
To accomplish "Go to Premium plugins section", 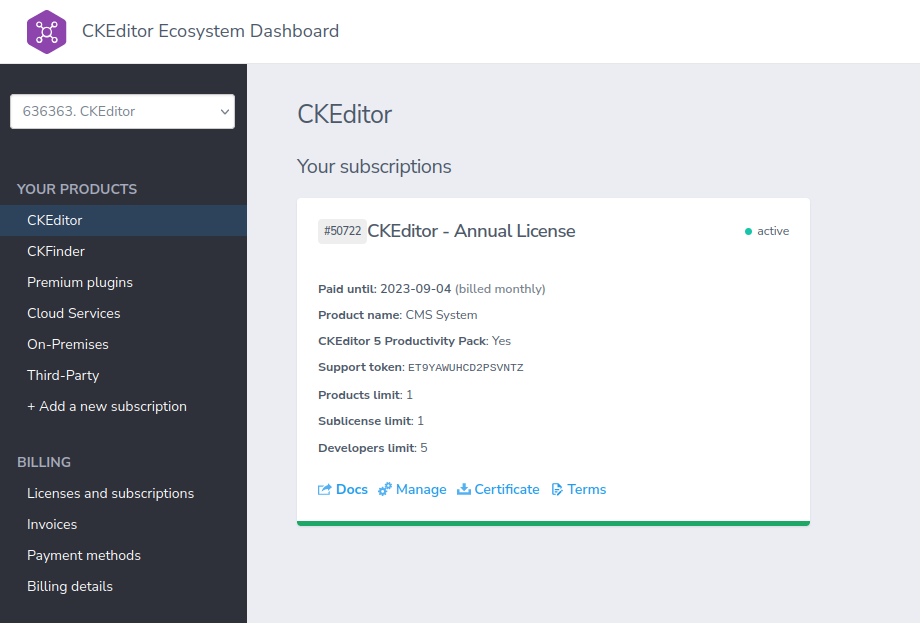I will tap(80, 282).
